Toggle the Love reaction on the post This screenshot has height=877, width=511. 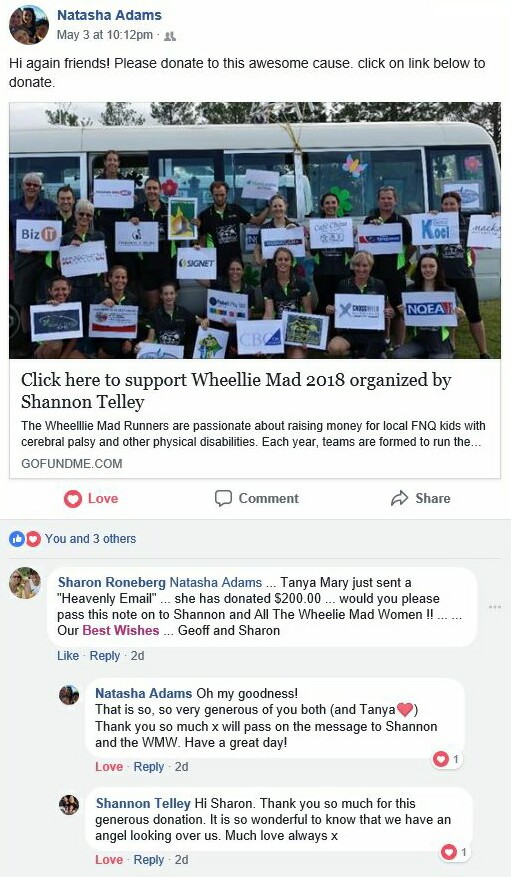pos(91,498)
